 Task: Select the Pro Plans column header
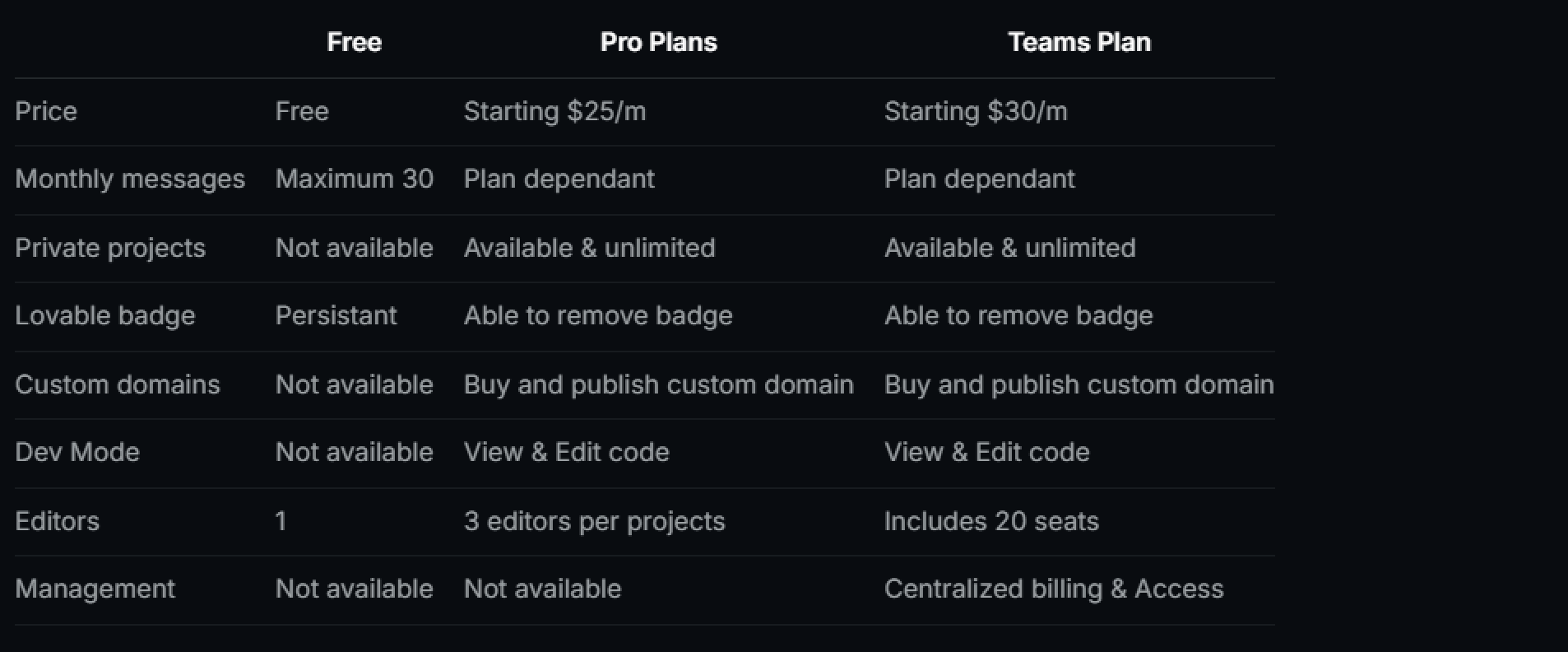click(x=658, y=42)
